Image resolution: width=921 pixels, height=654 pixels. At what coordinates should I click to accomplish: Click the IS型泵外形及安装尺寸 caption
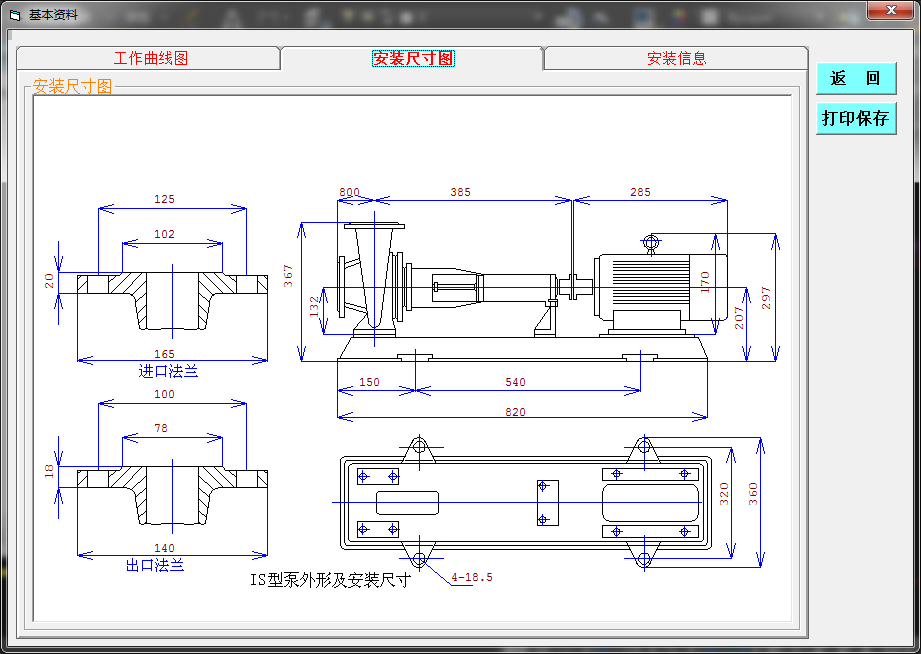pyautogui.click(x=330, y=580)
